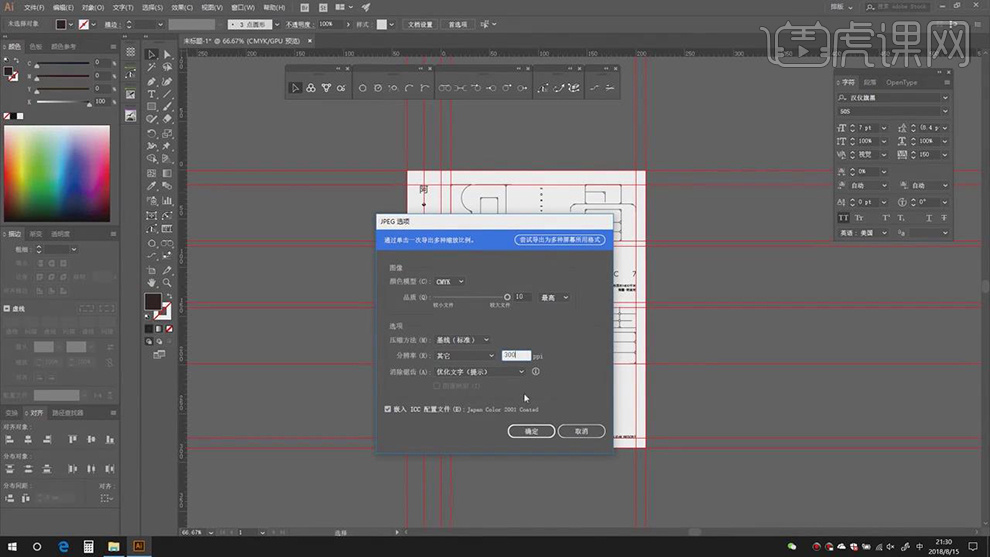Open the 效果(C) menu
The height and width of the screenshot is (557, 990).
coord(181,7)
